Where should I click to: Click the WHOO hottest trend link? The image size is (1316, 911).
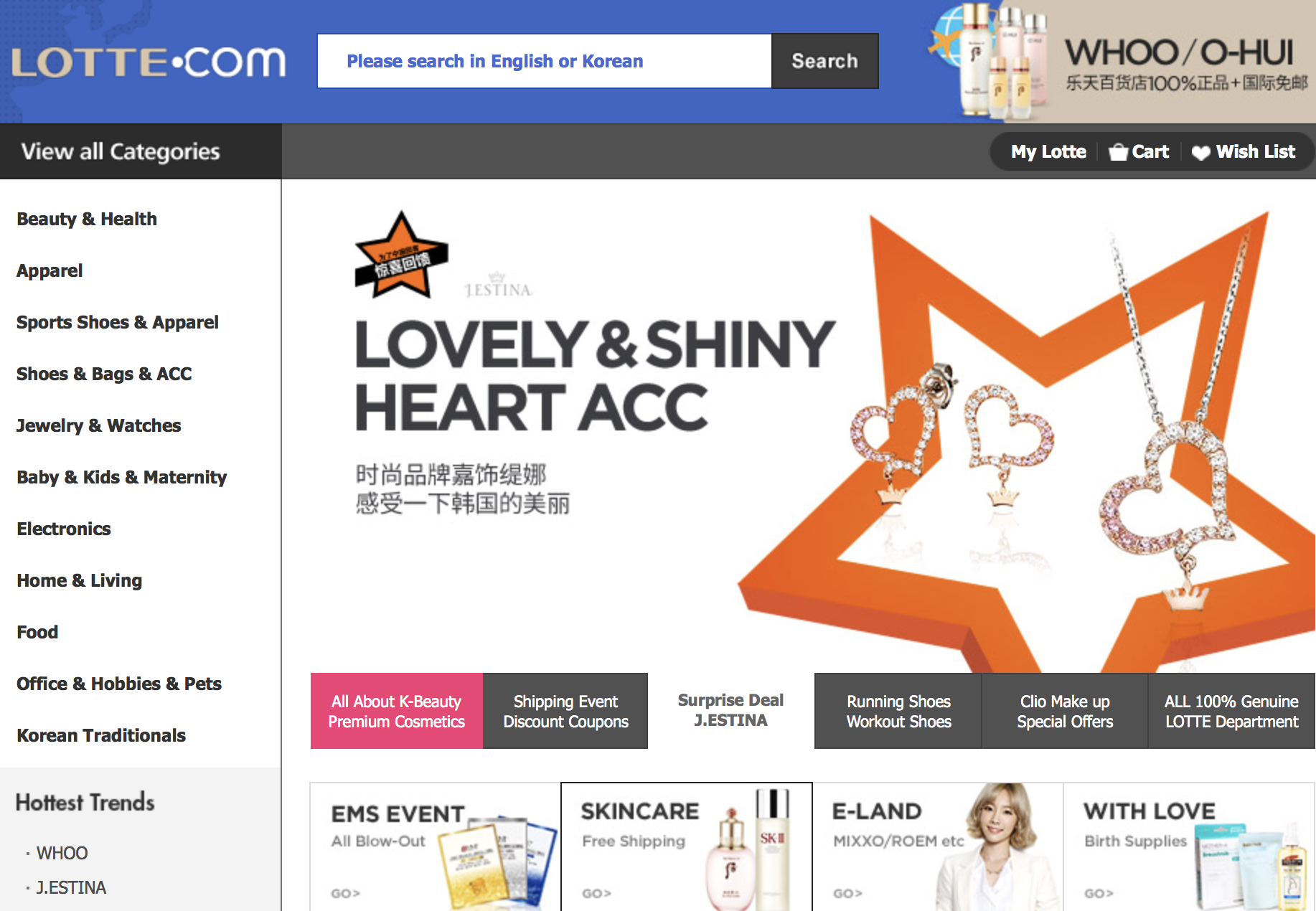click(x=62, y=853)
